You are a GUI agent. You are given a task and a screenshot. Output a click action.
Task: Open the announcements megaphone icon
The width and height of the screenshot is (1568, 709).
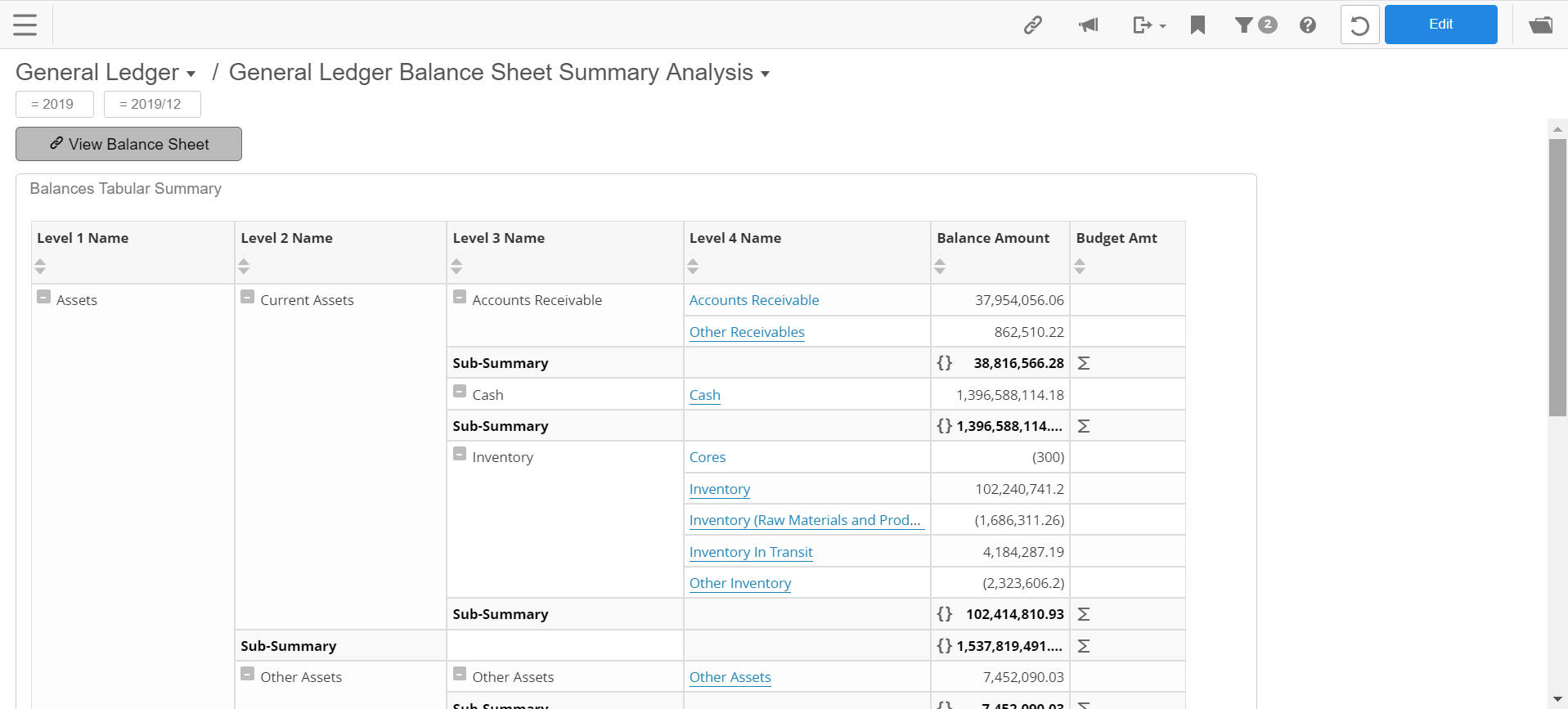pos(1088,25)
